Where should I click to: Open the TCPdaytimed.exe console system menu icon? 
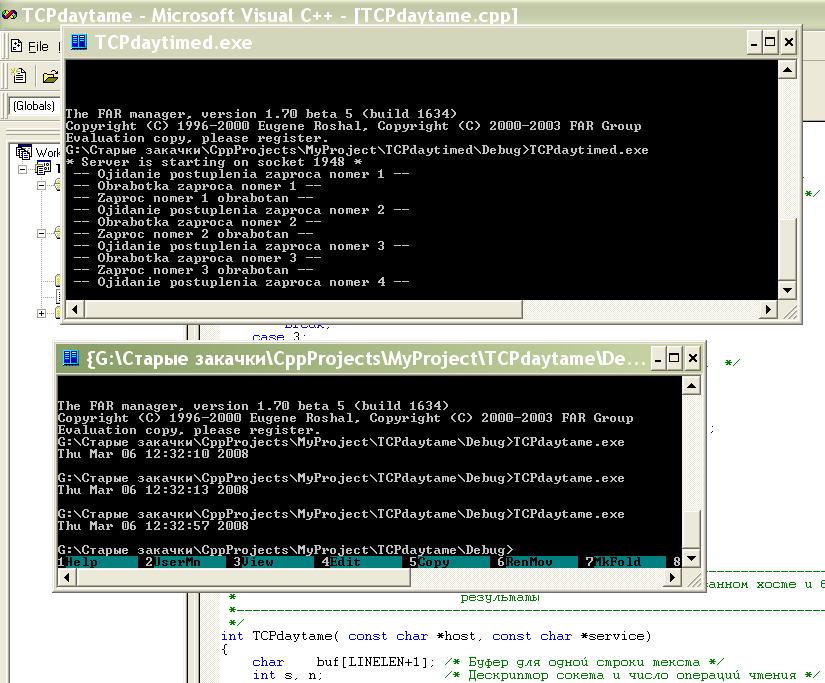[x=79, y=42]
